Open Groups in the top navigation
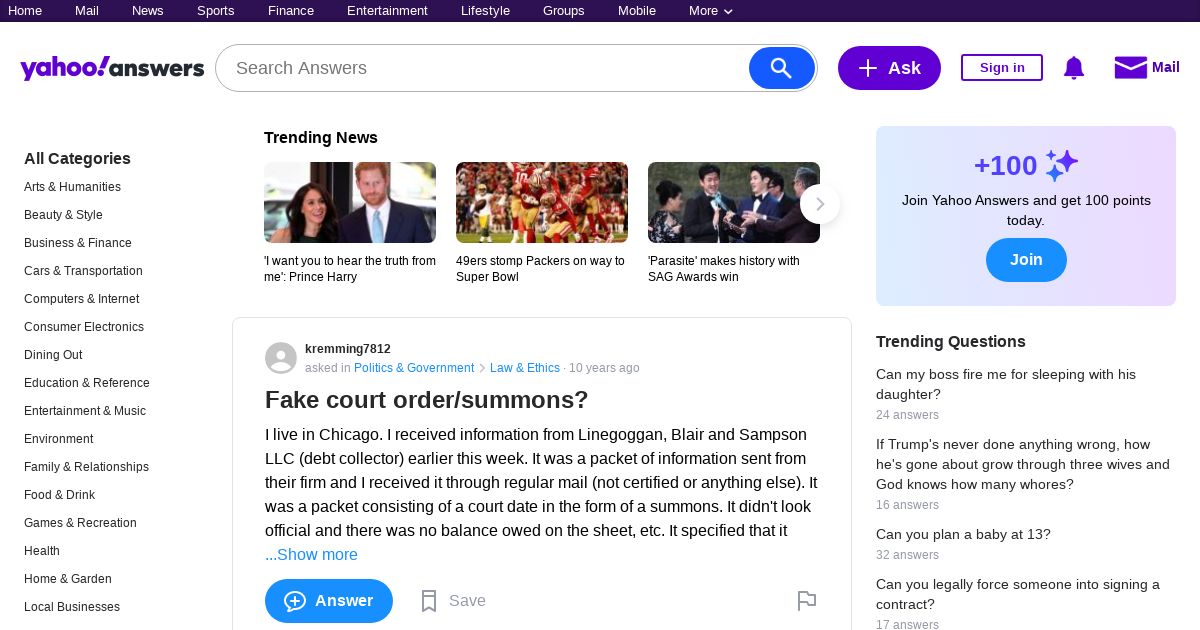 click(x=564, y=11)
